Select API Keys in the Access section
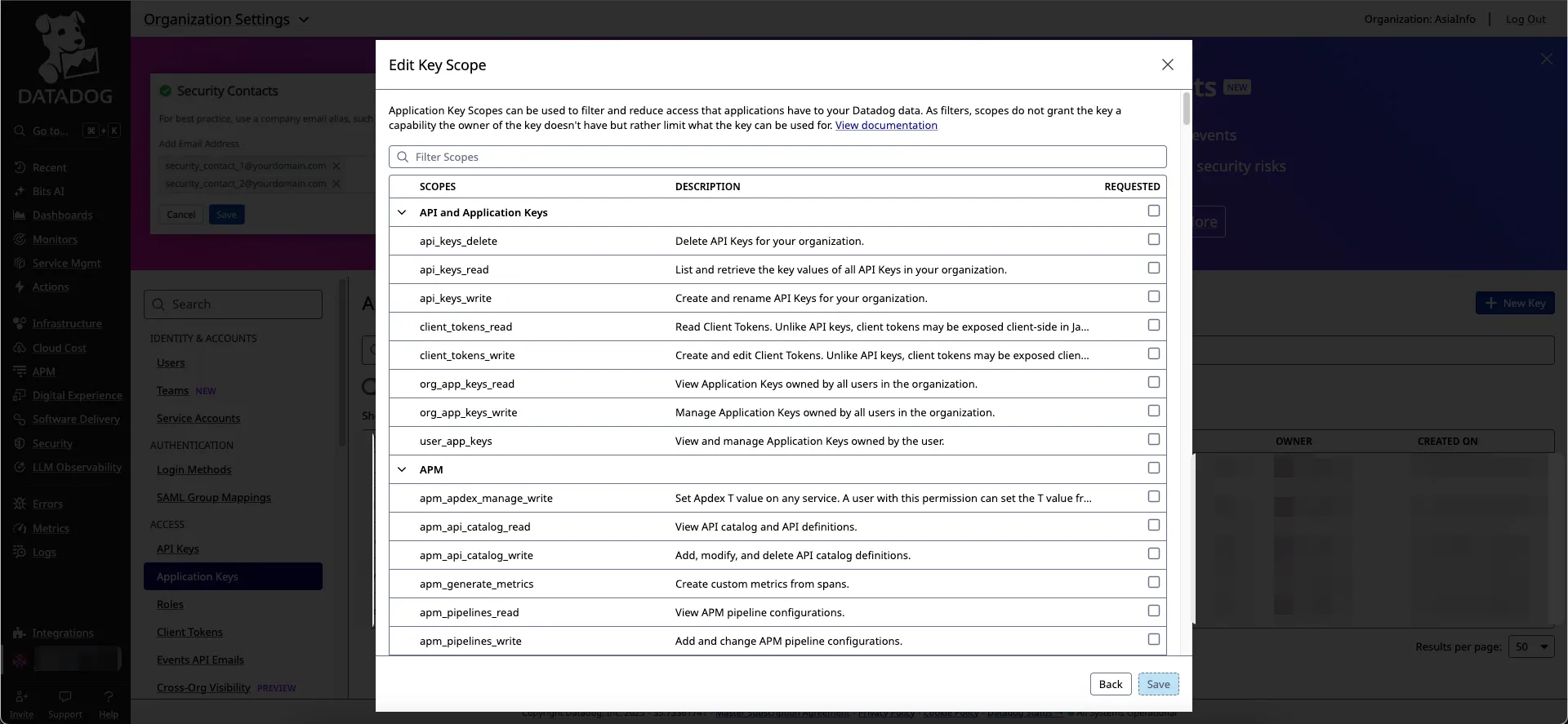 (x=177, y=549)
